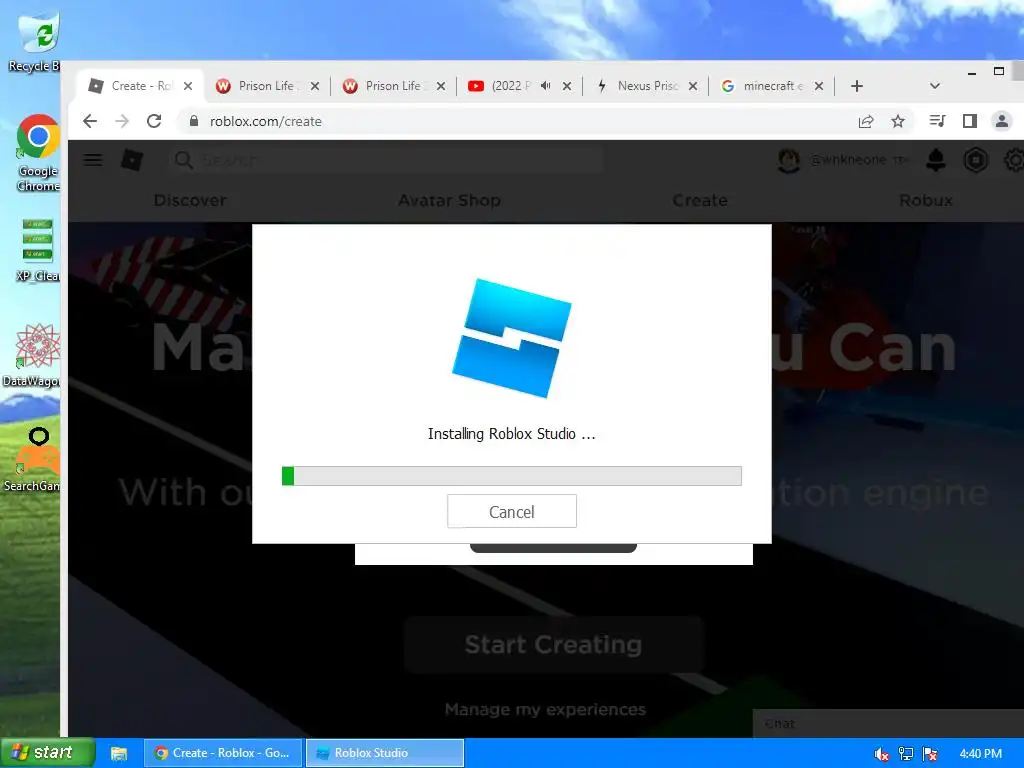This screenshot has height=768, width=1024.
Task: Open Manage my experiences link
Action: 545,709
